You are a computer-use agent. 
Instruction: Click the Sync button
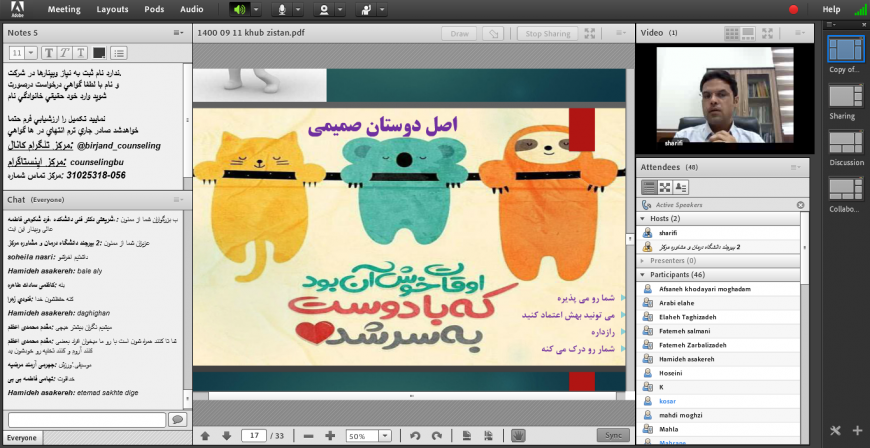click(x=613, y=435)
